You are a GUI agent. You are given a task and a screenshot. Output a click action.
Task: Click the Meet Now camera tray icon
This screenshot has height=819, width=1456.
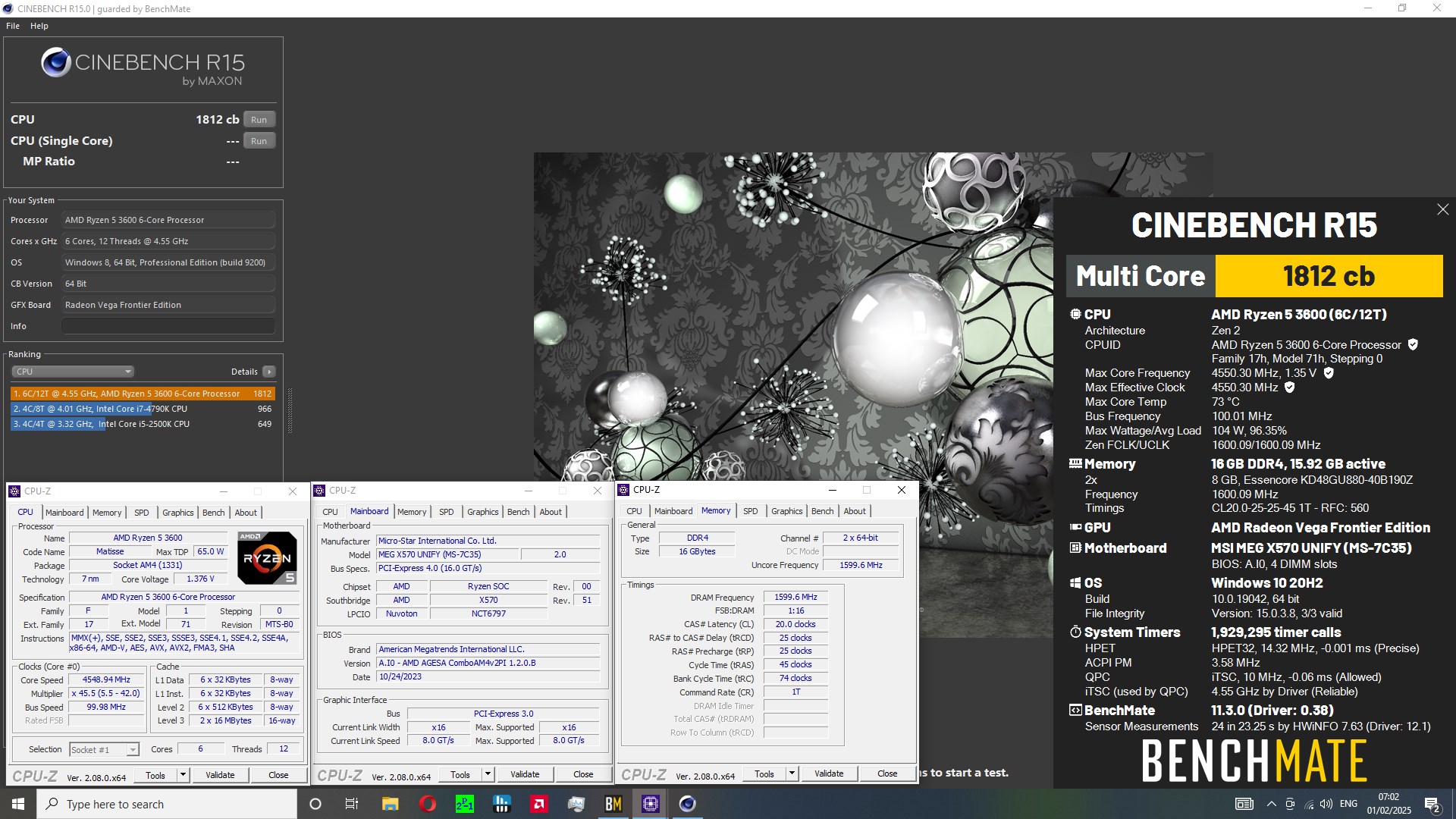(1290, 804)
